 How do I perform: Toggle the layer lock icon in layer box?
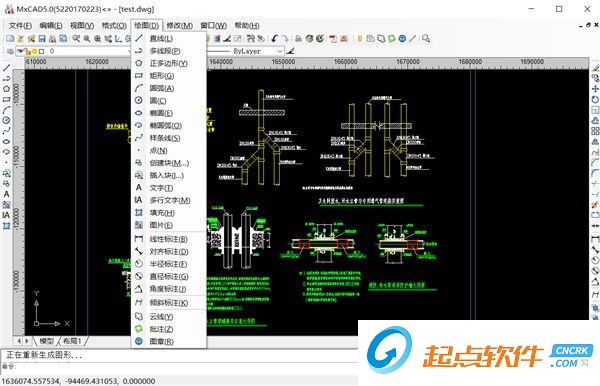click(x=28, y=51)
